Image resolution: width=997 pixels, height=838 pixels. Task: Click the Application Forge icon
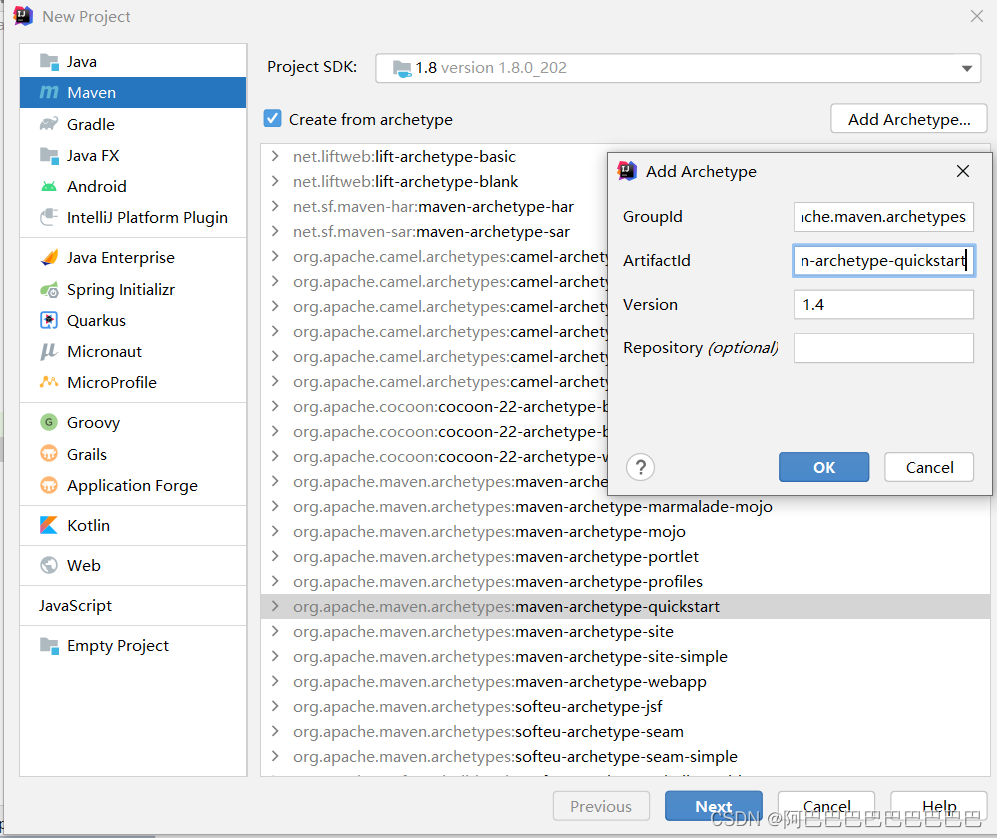pyautogui.click(x=49, y=485)
